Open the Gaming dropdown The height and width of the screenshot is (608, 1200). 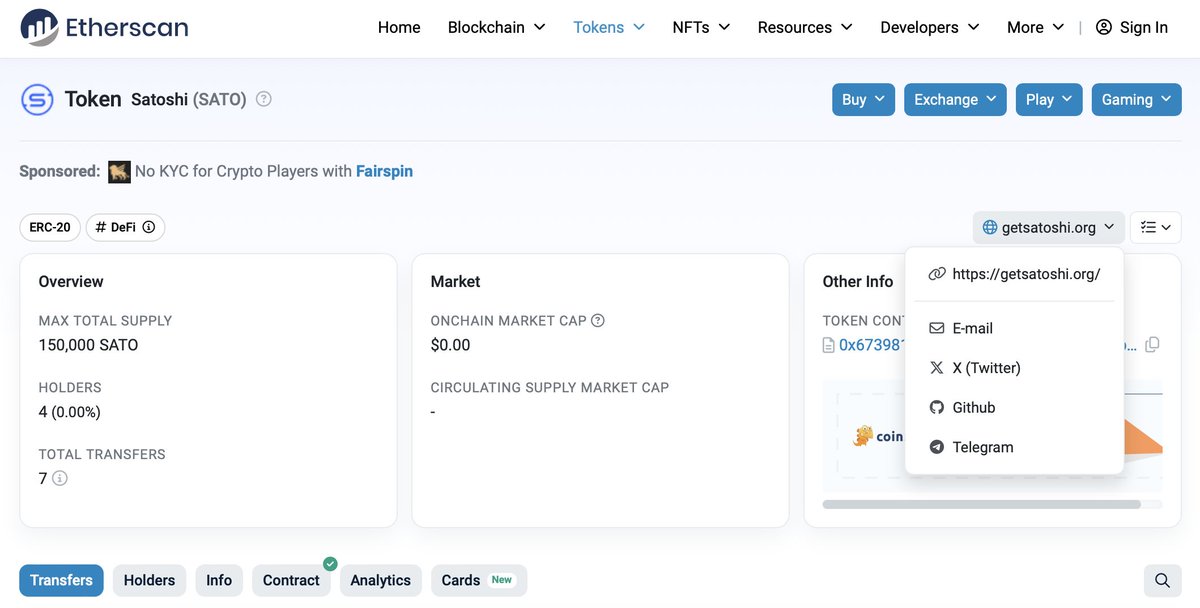point(1136,99)
